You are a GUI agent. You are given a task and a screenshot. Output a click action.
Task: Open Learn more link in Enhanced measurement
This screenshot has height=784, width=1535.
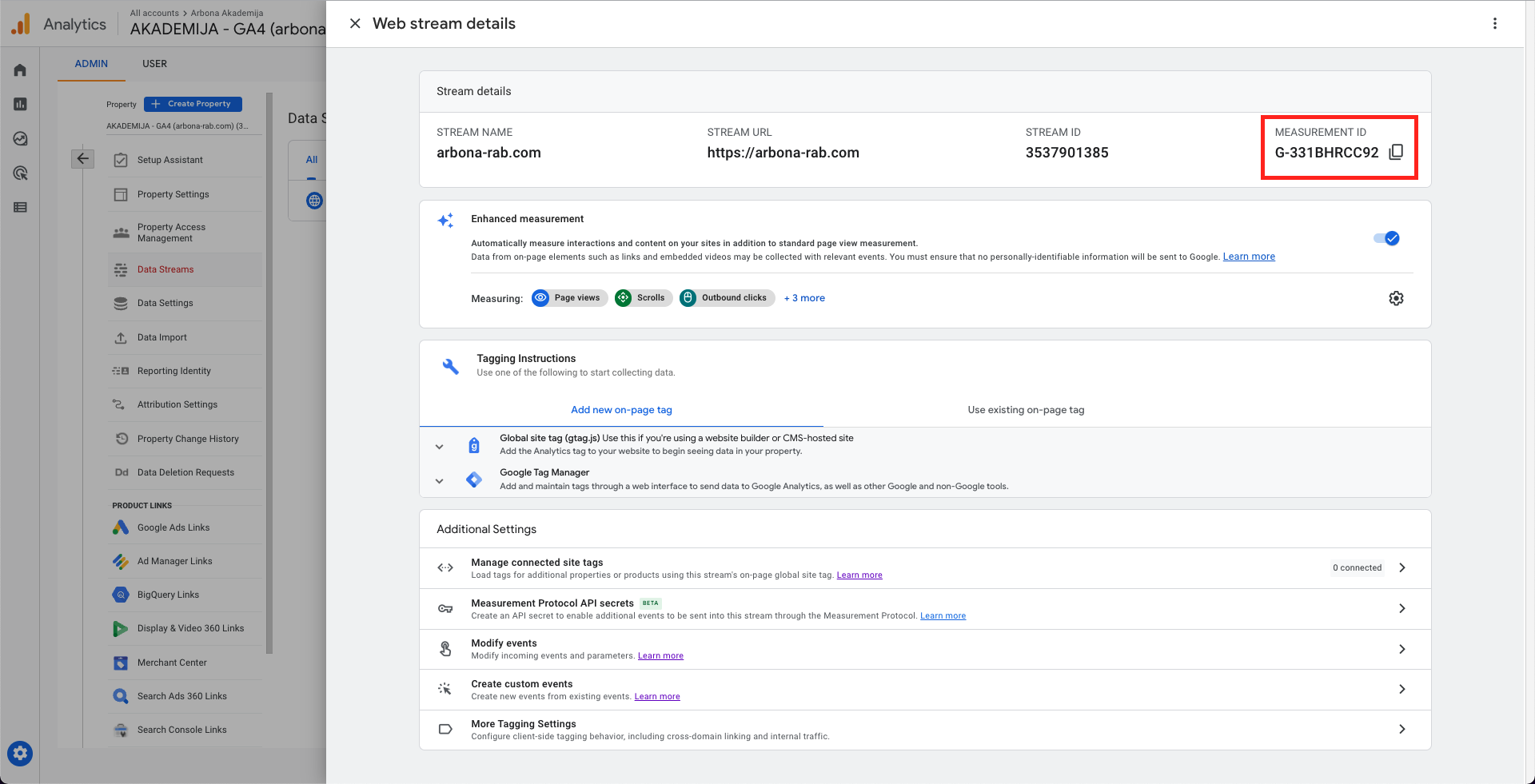(1249, 257)
